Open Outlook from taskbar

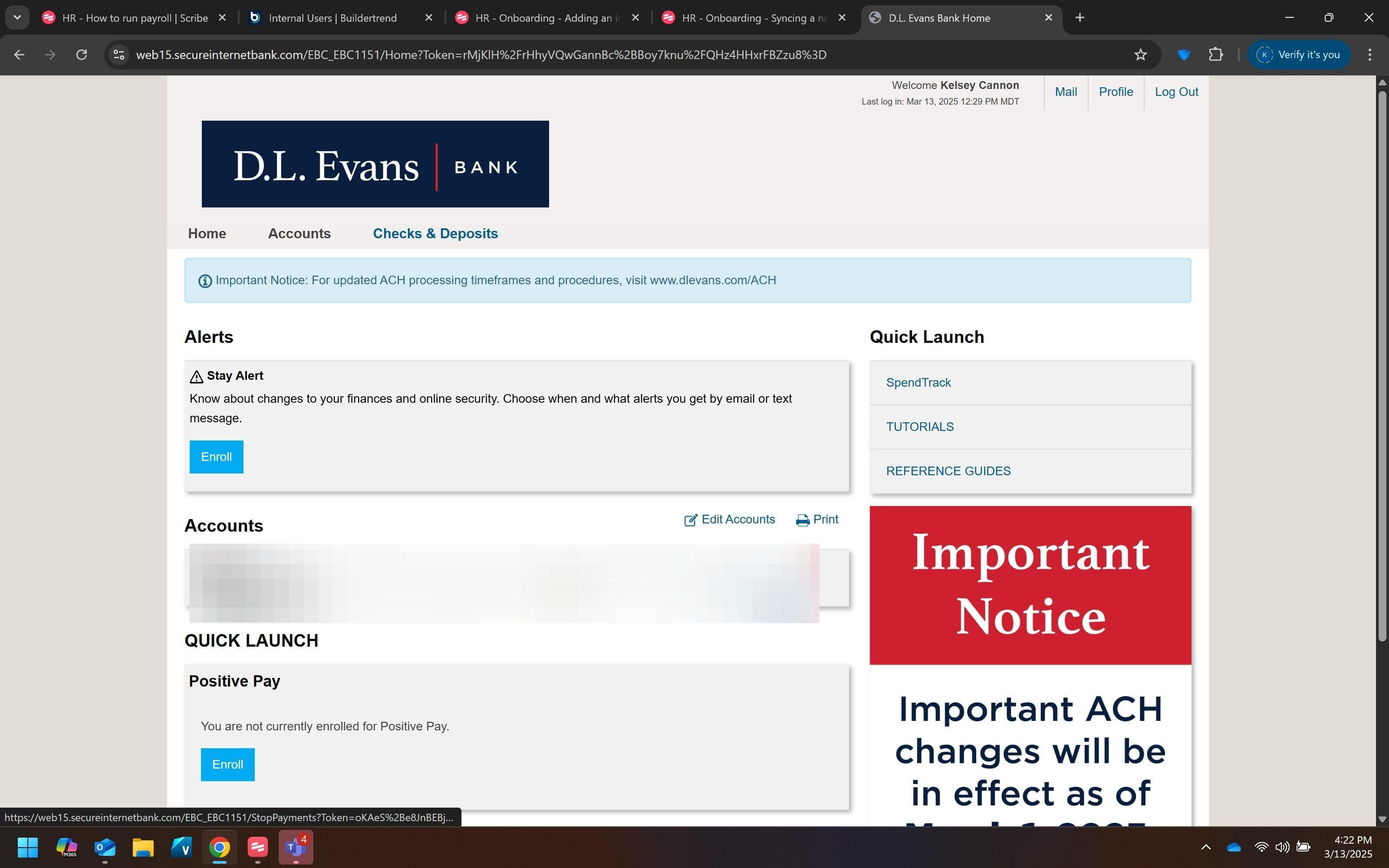105,847
